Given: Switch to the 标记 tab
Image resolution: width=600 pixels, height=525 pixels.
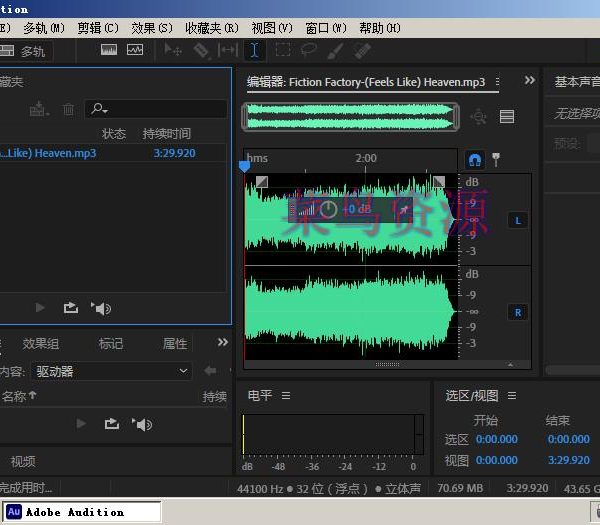Looking at the screenshot, I should tap(110, 343).
